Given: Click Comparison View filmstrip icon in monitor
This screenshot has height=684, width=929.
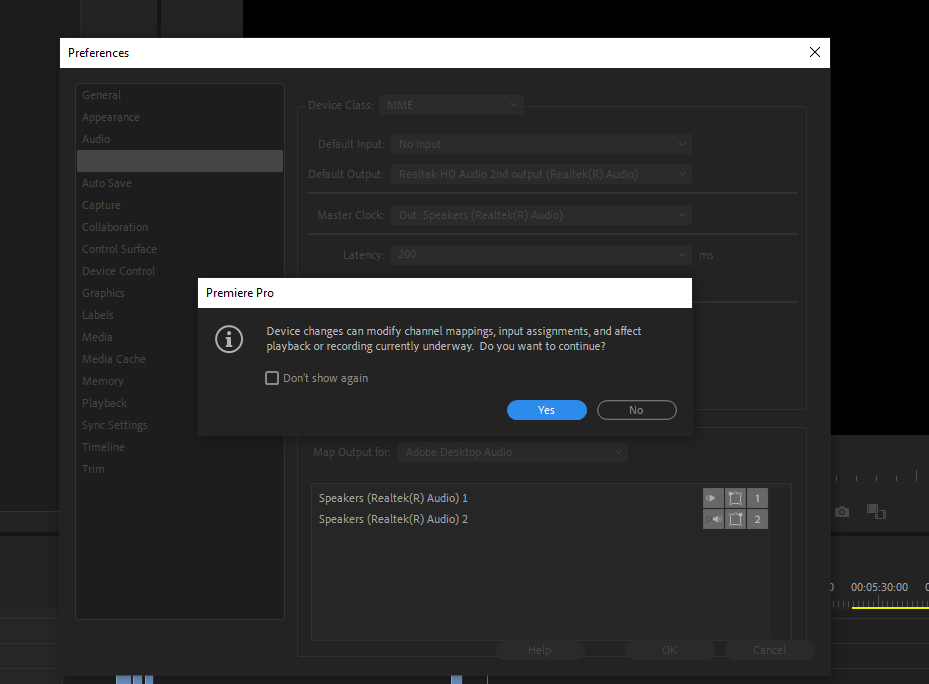Looking at the screenshot, I should (876, 512).
